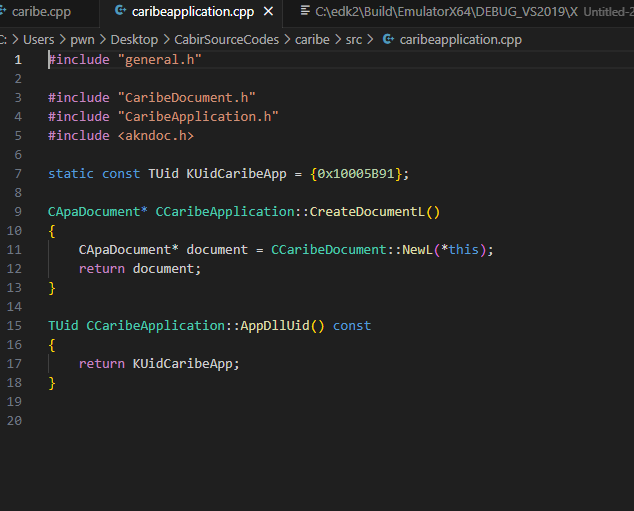
Task: Click line number 9 in gutter
Action: pyautogui.click(x=18, y=212)
